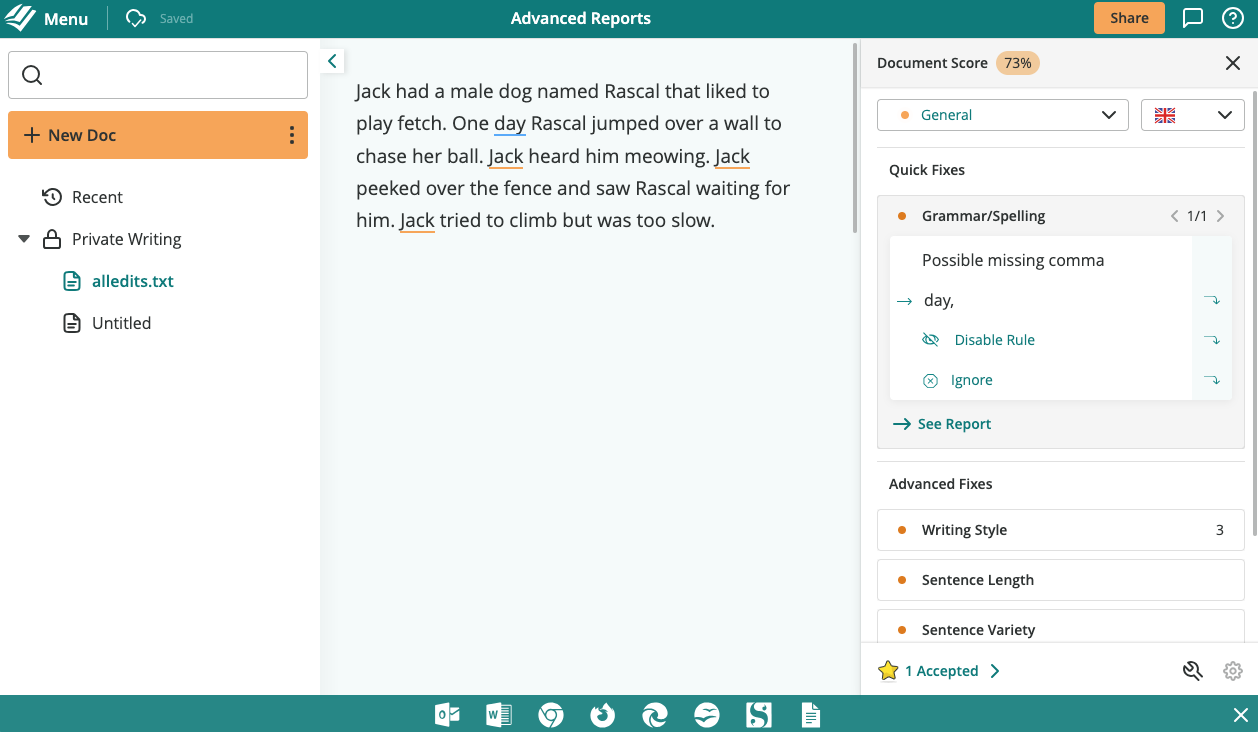The width and height of the screenshot is (1258, 732).
Task: Open the Untitled document
Action: click(x=121, y=323)
